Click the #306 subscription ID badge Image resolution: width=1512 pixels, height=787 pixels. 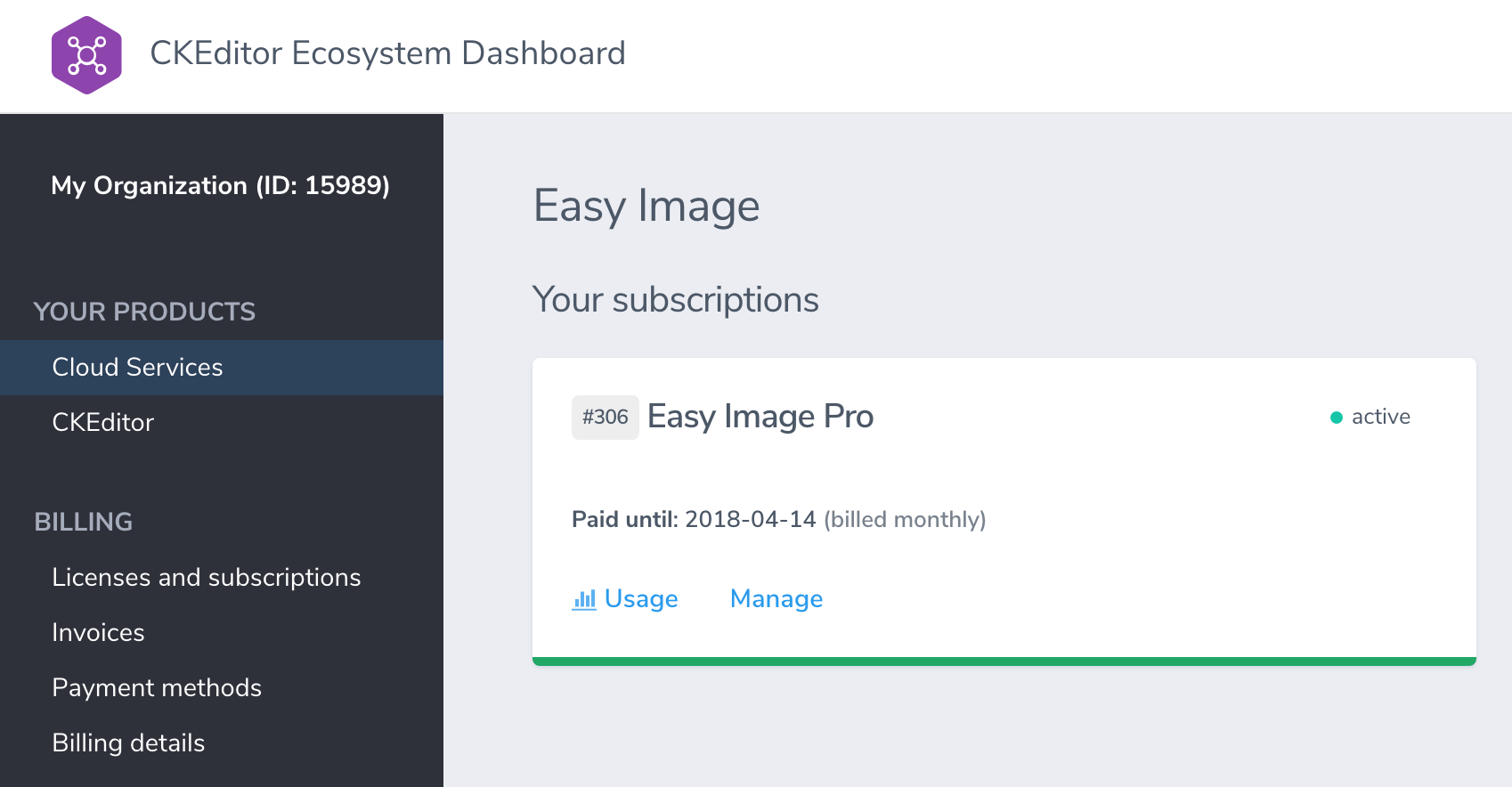(606, 418)
